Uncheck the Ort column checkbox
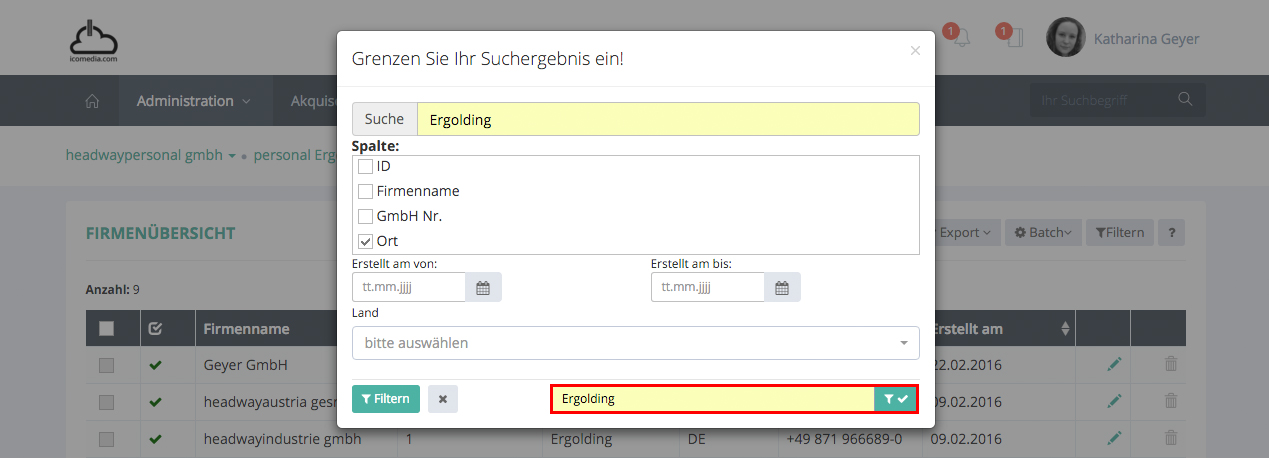Screen dimensions: 1269x458 pos(366,241)
